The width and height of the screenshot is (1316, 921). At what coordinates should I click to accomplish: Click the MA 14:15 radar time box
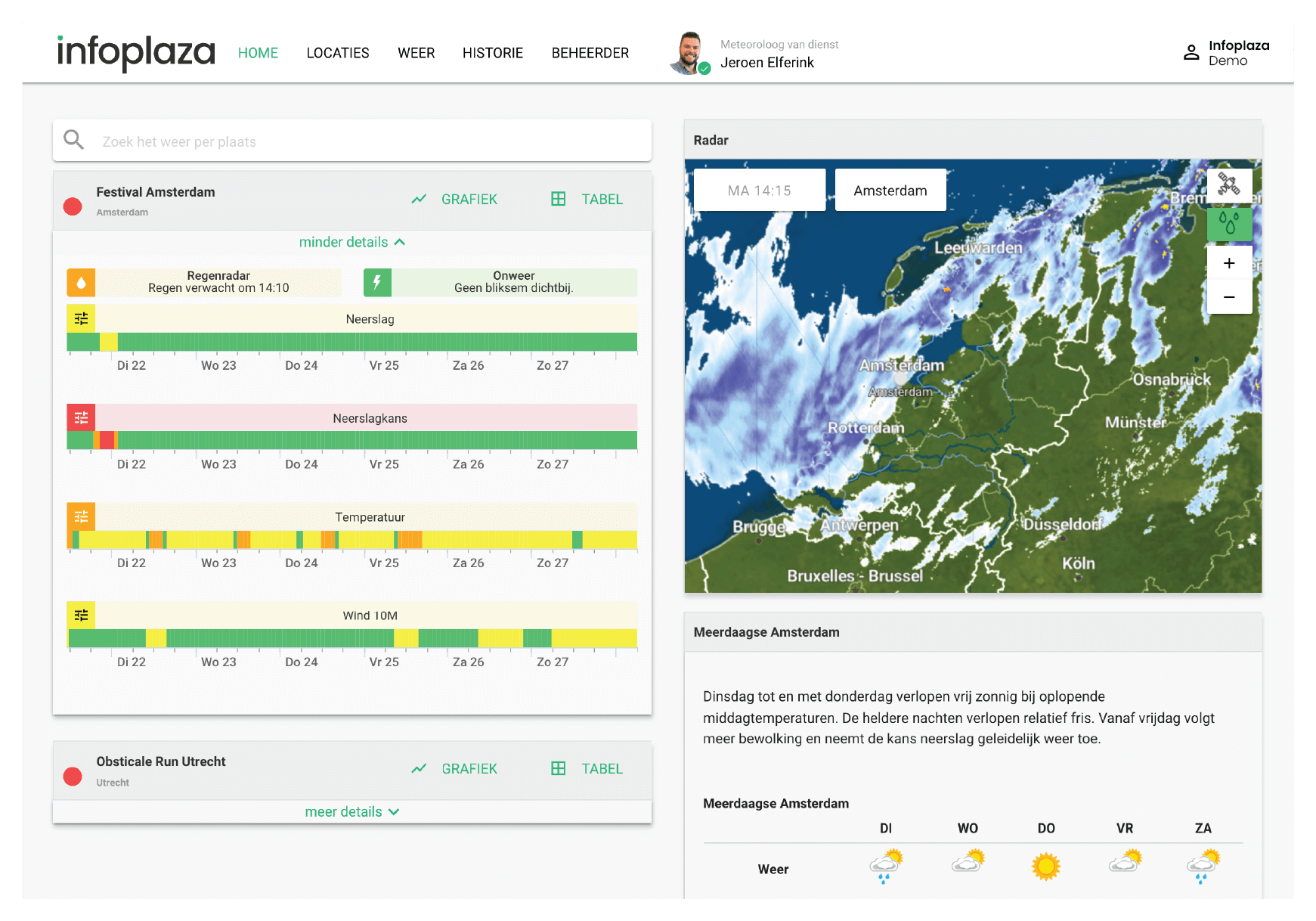[760, 191]
